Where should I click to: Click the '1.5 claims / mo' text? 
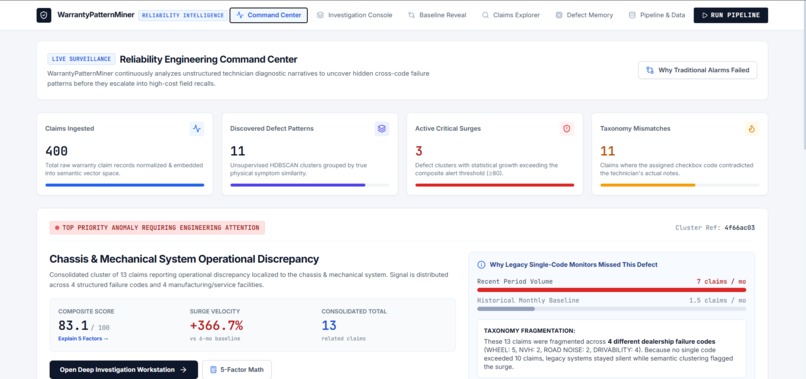pyautogui.click(x=717, y=300)
